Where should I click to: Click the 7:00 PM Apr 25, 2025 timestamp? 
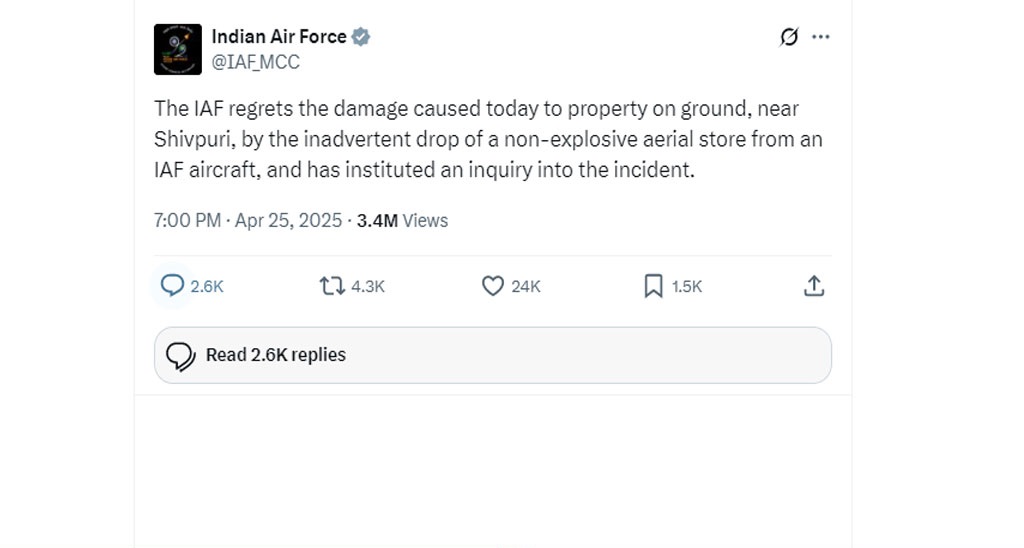coord(248,221)
